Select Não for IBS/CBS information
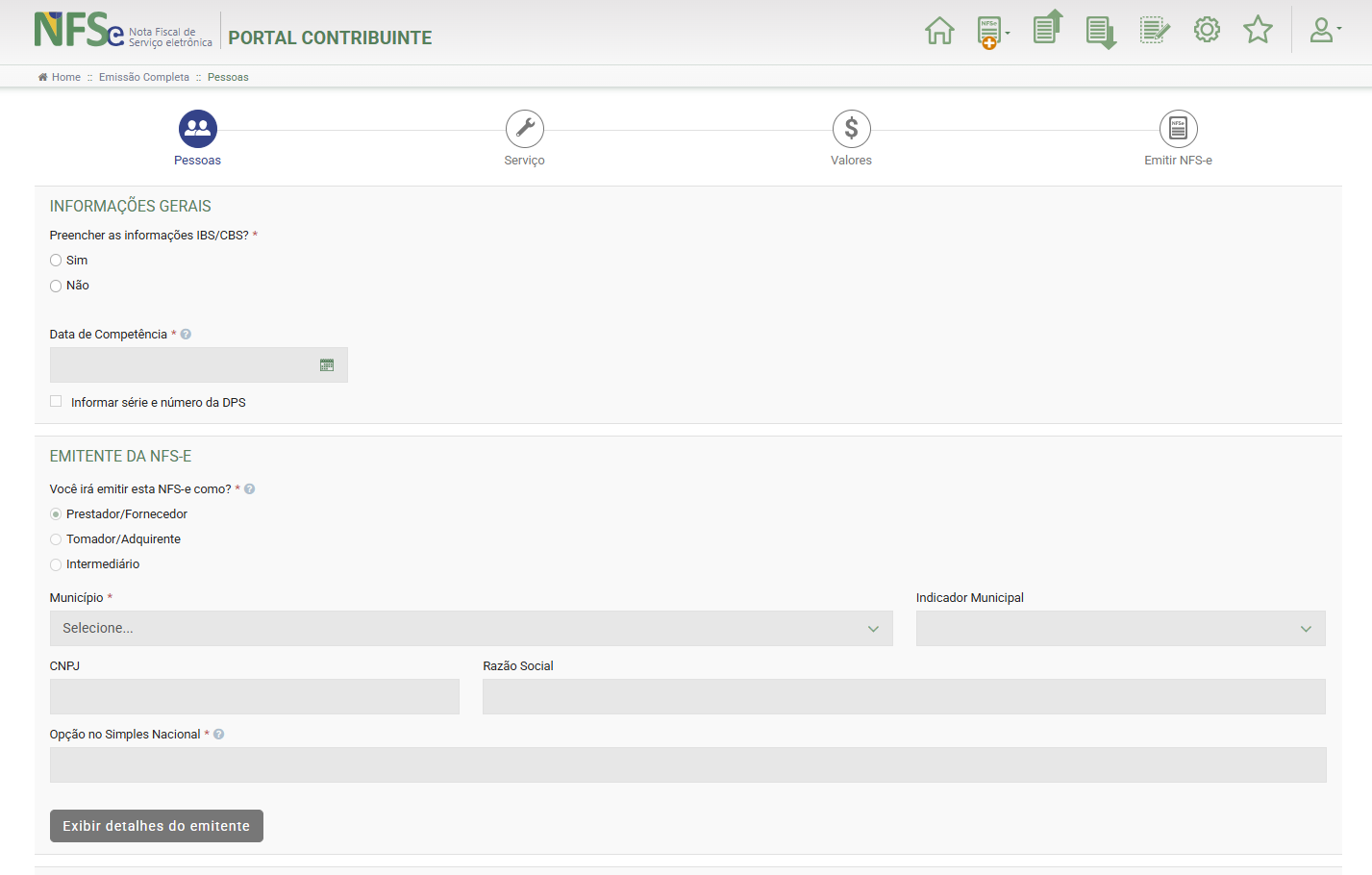Viewport: 1372px width, 875px height. [56, 286]
